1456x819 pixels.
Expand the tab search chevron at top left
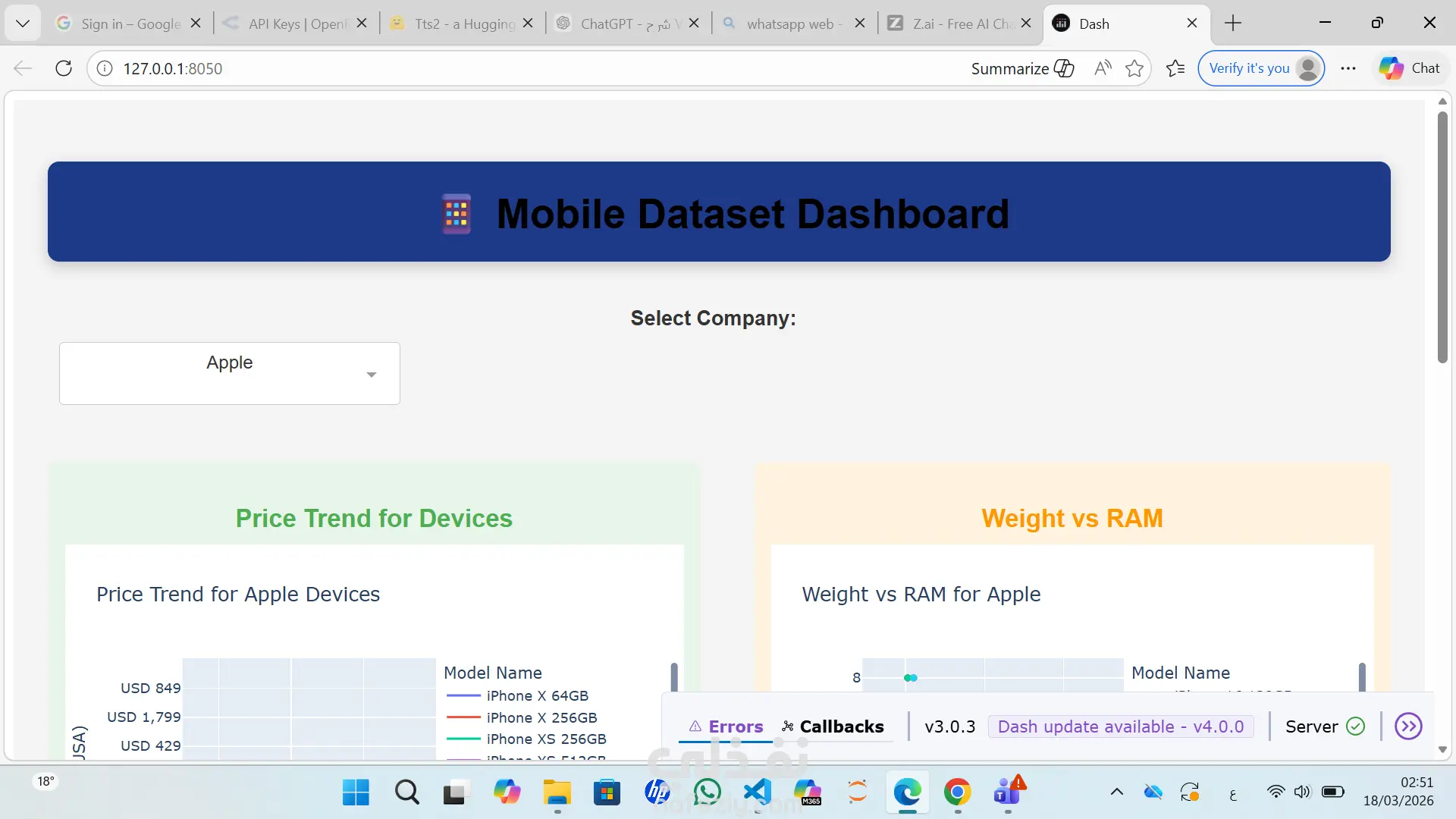23,24
